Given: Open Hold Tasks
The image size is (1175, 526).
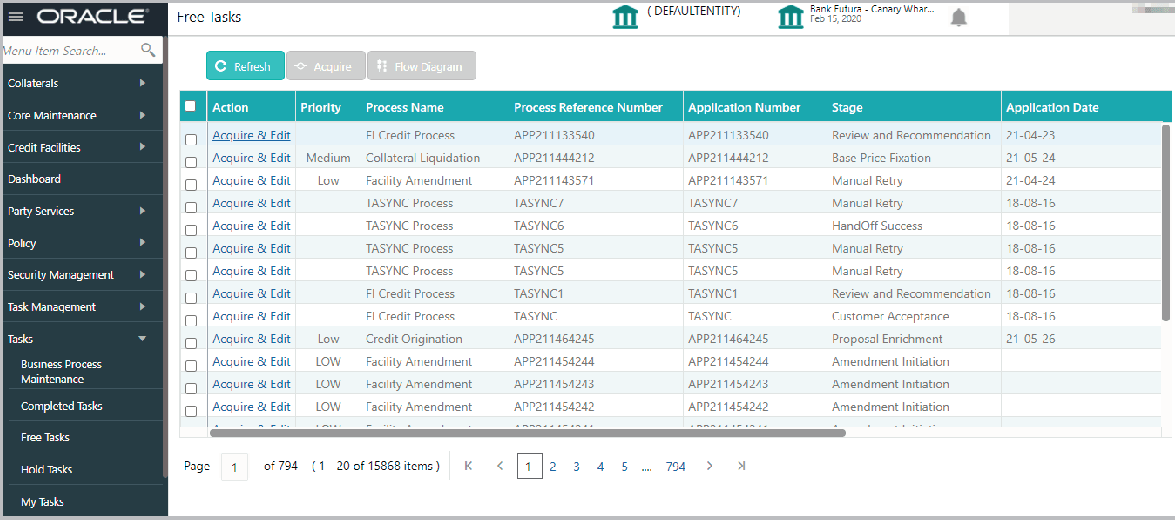Looking at the screenshot, I should 46,470.
